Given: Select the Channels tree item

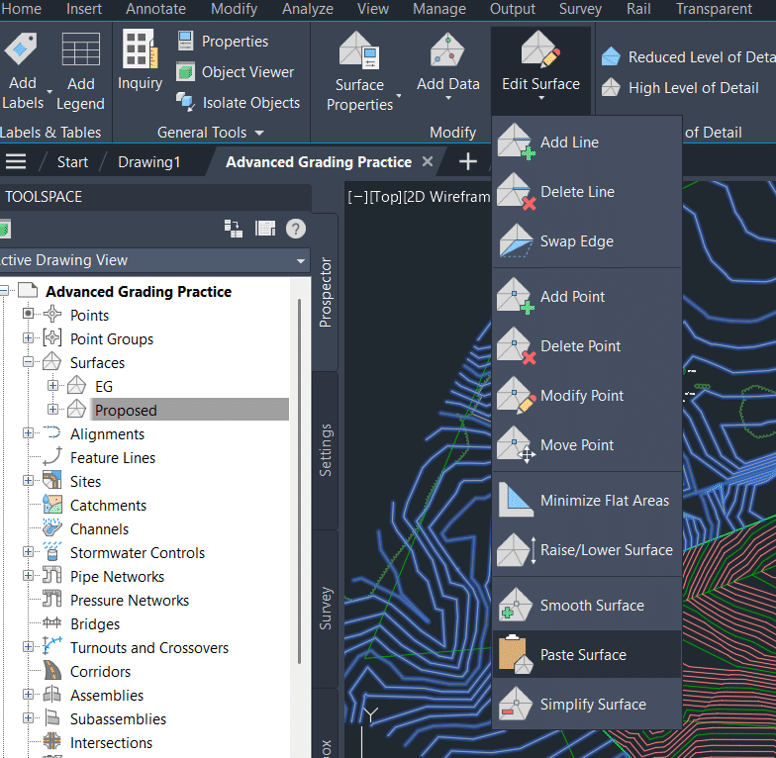Looking at the screenshot, I should [x=99, y=529].
